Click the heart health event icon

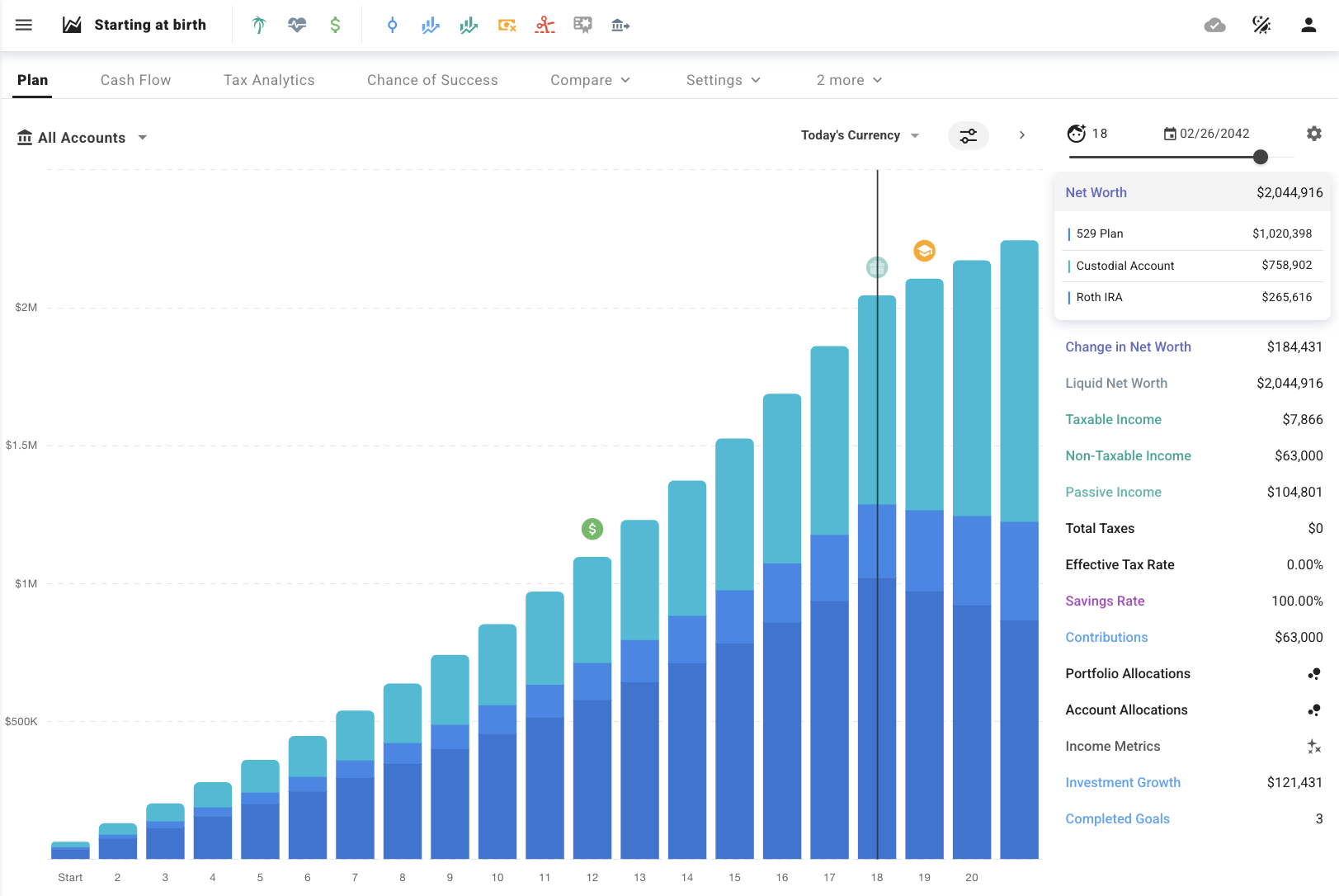click(297, 25)
